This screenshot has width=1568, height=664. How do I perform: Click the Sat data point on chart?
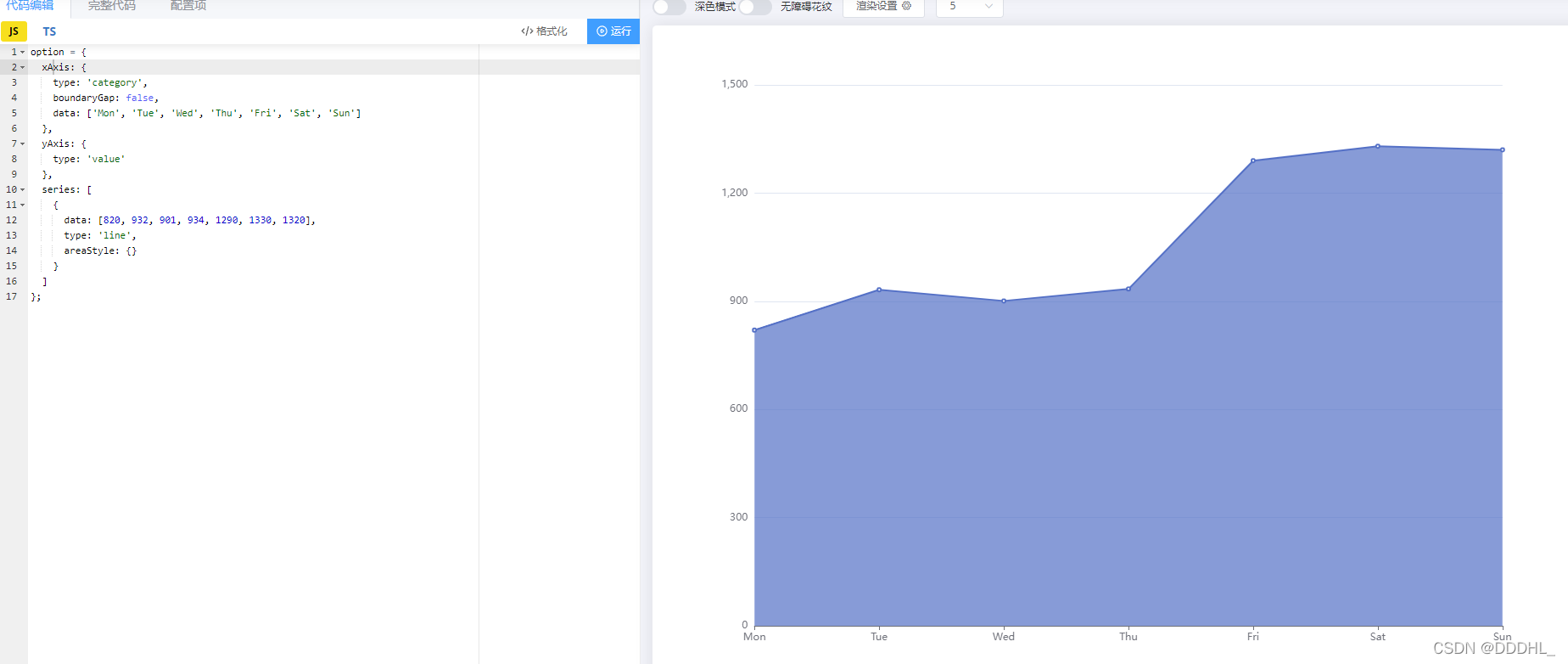click(1378, 146)
